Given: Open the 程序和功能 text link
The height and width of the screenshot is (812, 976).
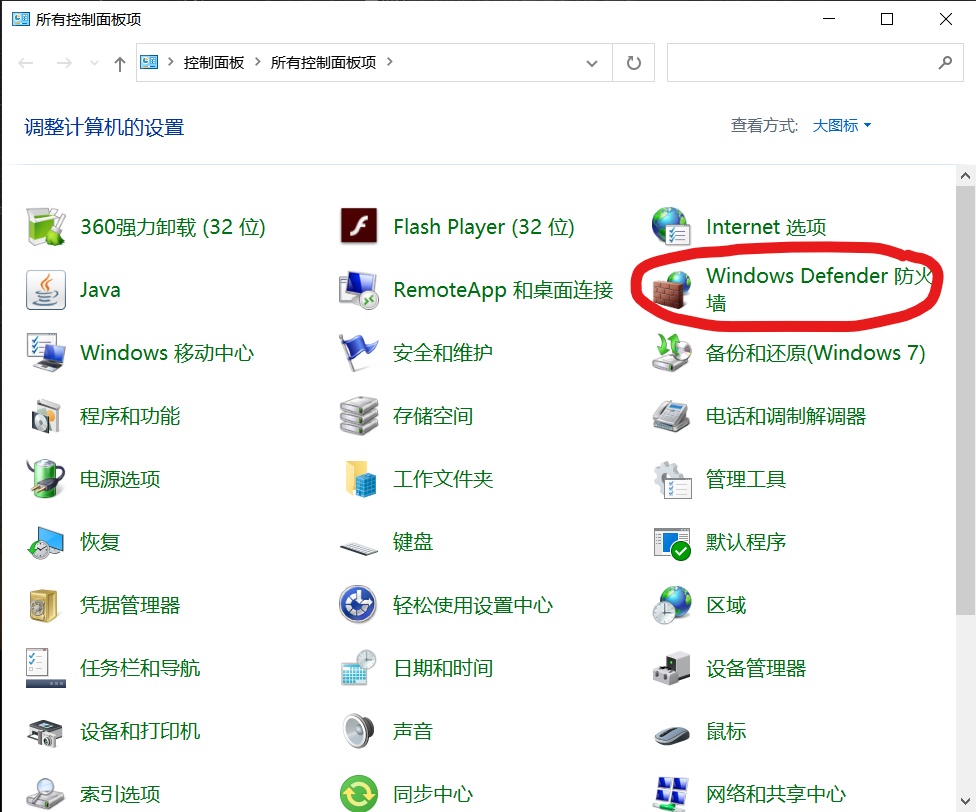Looking at the screenshot, I should [130, 416].
